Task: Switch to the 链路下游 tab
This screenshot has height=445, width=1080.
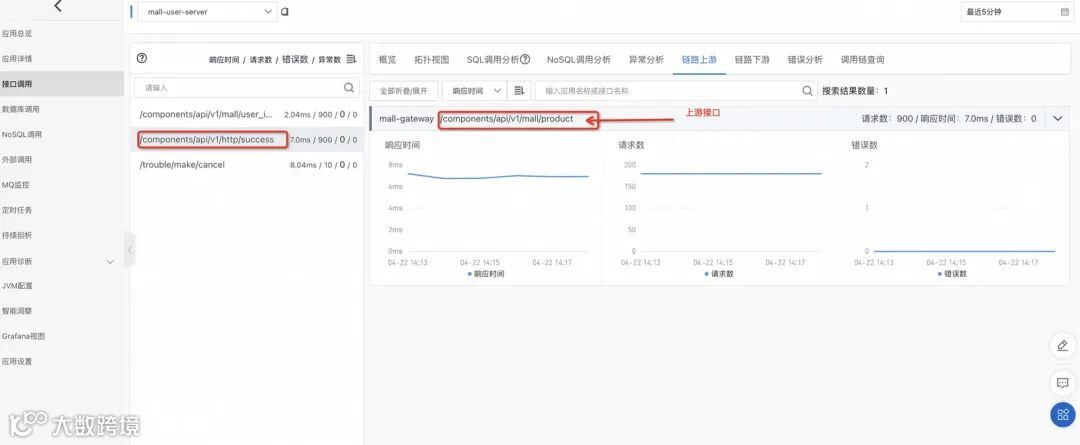Action: click(752, 60)
